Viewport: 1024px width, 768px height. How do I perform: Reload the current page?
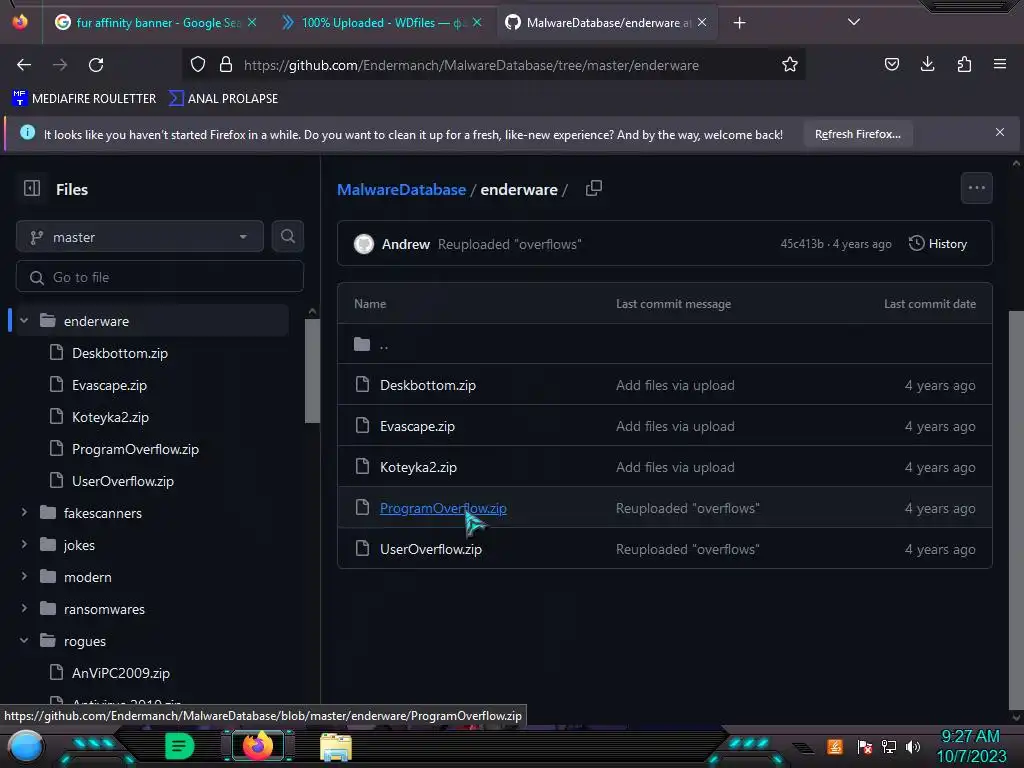[x=96, y=65]
